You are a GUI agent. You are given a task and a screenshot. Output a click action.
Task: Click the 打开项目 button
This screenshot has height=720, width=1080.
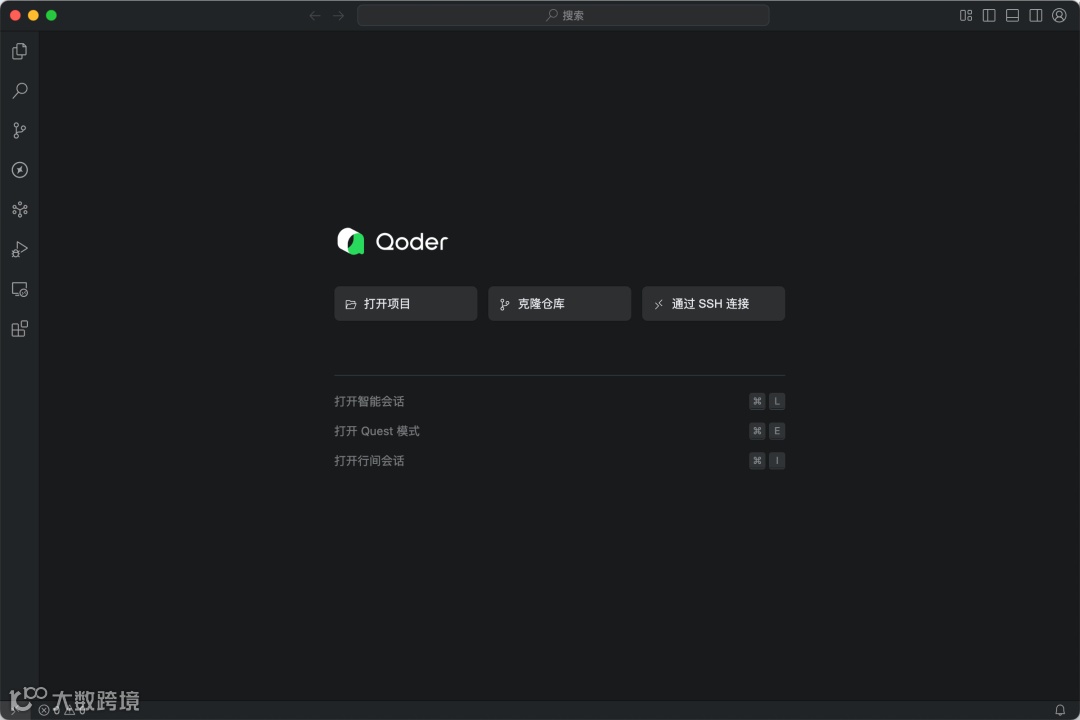point(406,303)
